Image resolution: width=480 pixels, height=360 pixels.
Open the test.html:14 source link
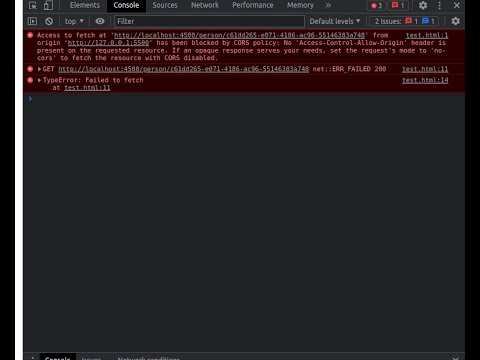[425, 80]
